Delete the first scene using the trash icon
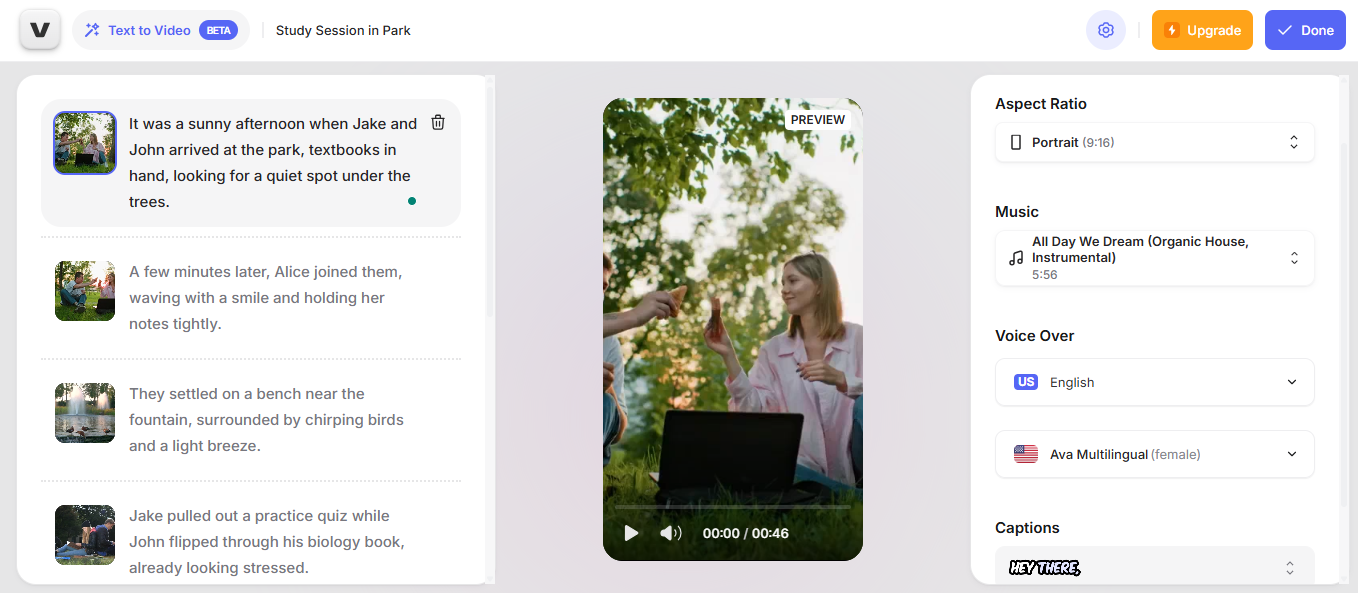The image size is (1358, 593). tap(438, 122)
